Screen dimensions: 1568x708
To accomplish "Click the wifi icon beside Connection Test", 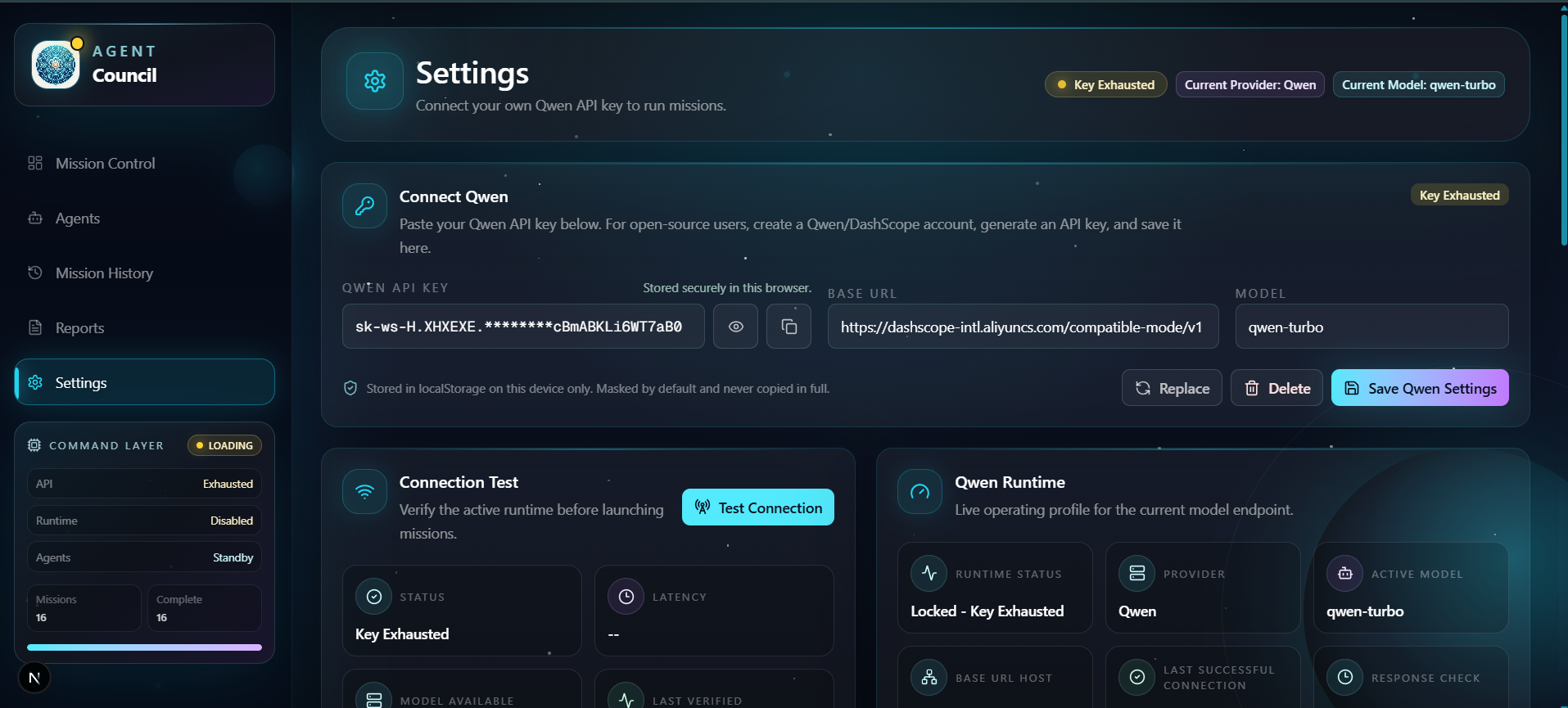I will pos(364,491).
